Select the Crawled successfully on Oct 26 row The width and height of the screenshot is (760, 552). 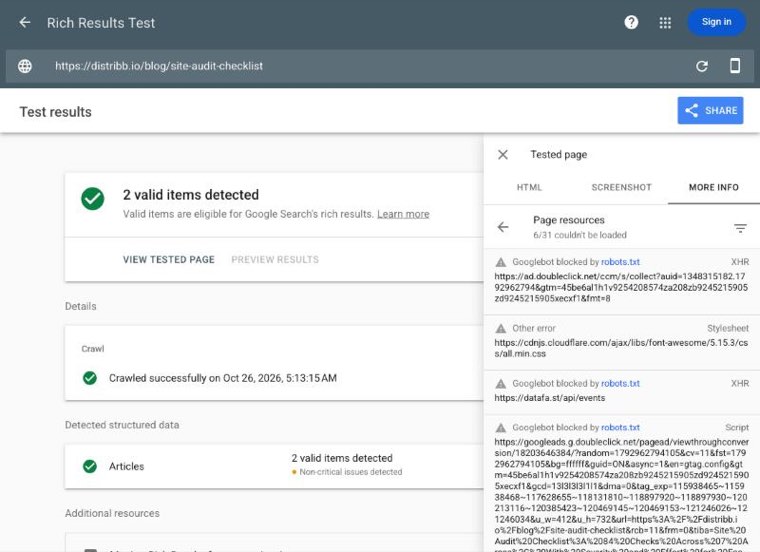222,378
